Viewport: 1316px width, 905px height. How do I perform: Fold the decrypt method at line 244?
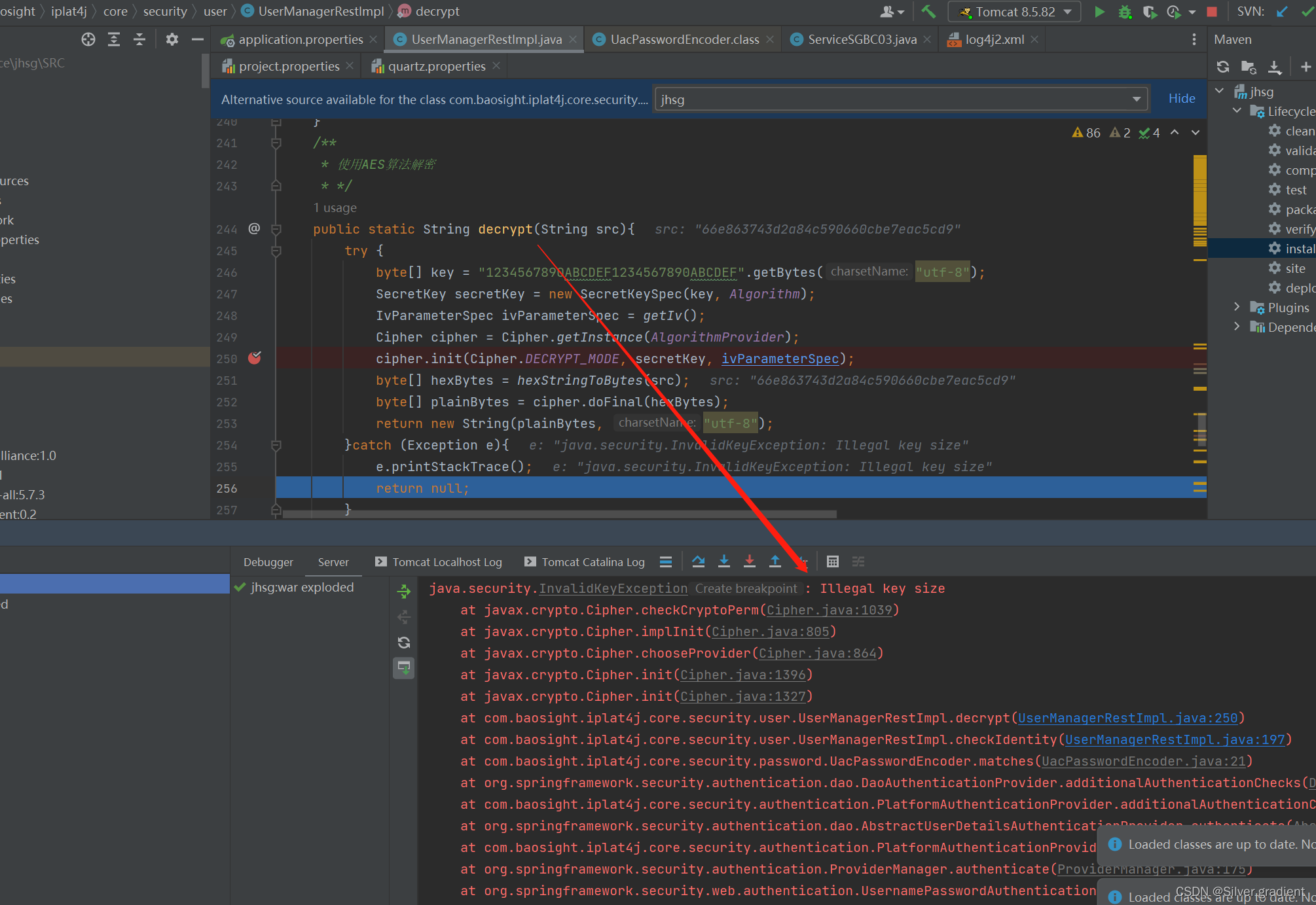click(x=276, y=229)
